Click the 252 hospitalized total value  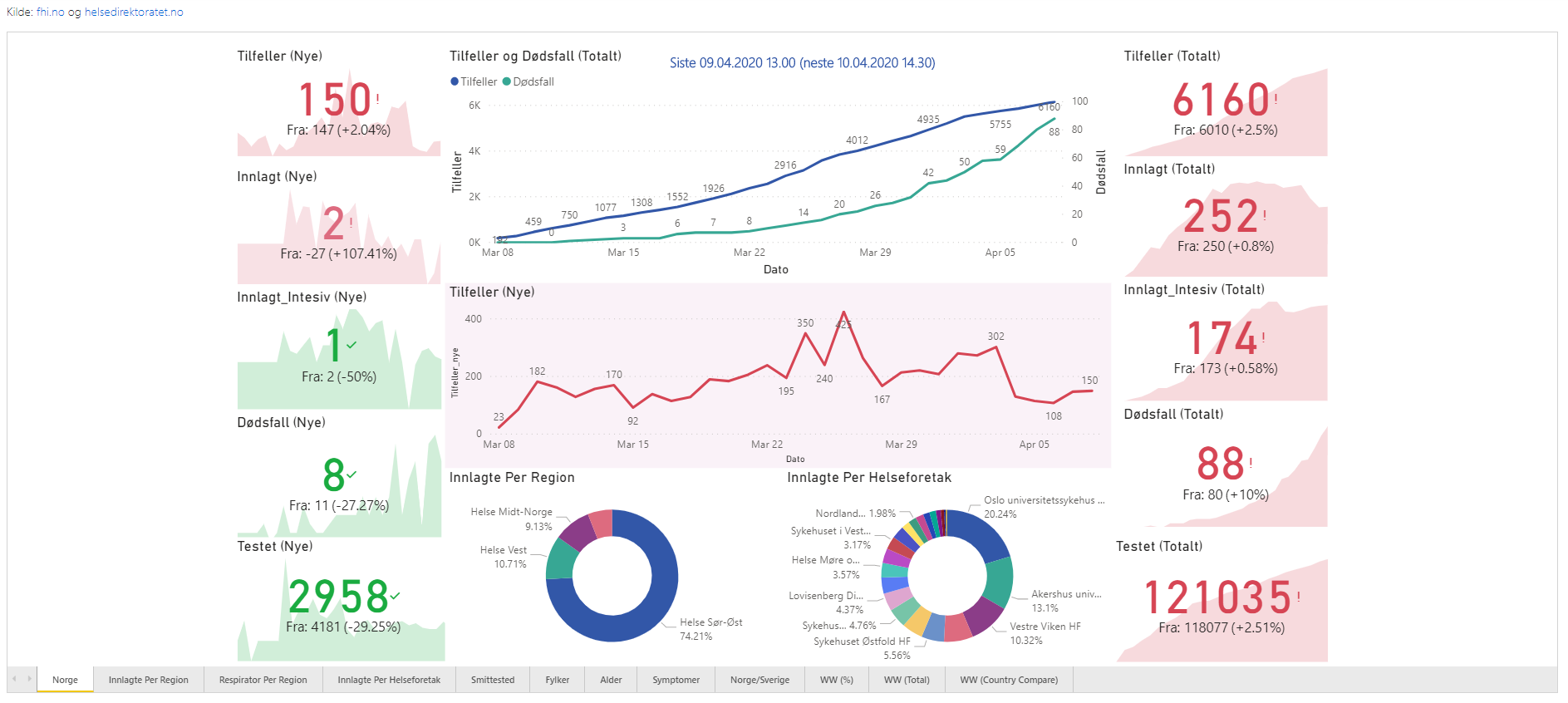point(1221,216)
